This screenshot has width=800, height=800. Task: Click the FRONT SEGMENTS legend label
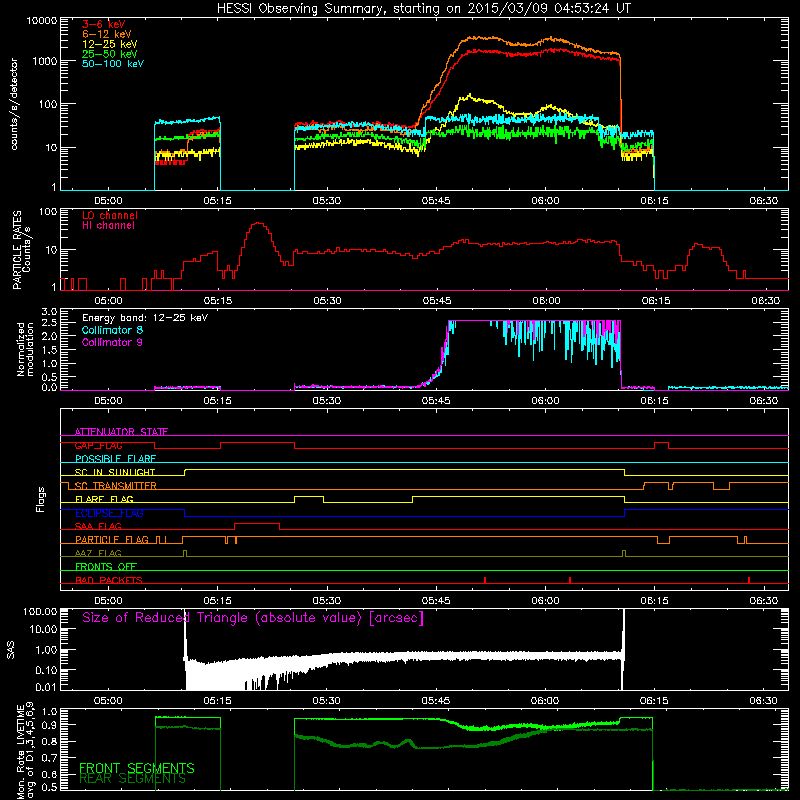[x=137, y=768]
